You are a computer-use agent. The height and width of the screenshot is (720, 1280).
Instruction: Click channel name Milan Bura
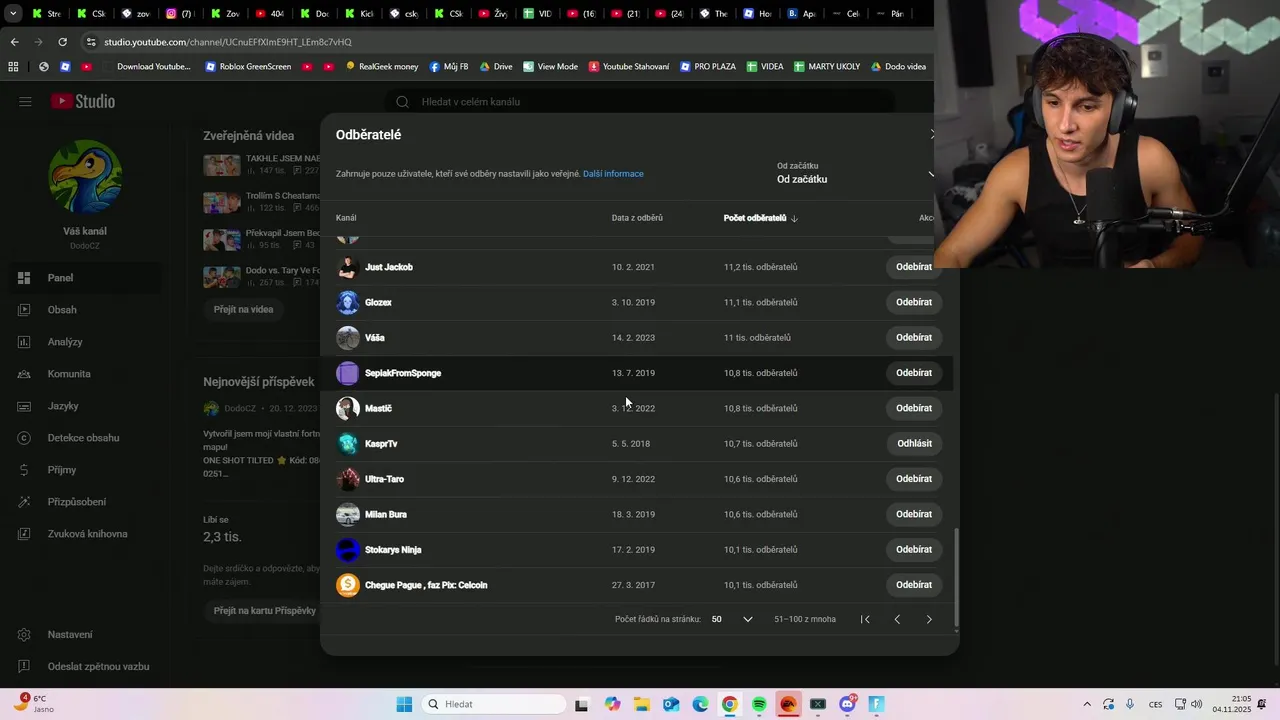coord(386,514)
